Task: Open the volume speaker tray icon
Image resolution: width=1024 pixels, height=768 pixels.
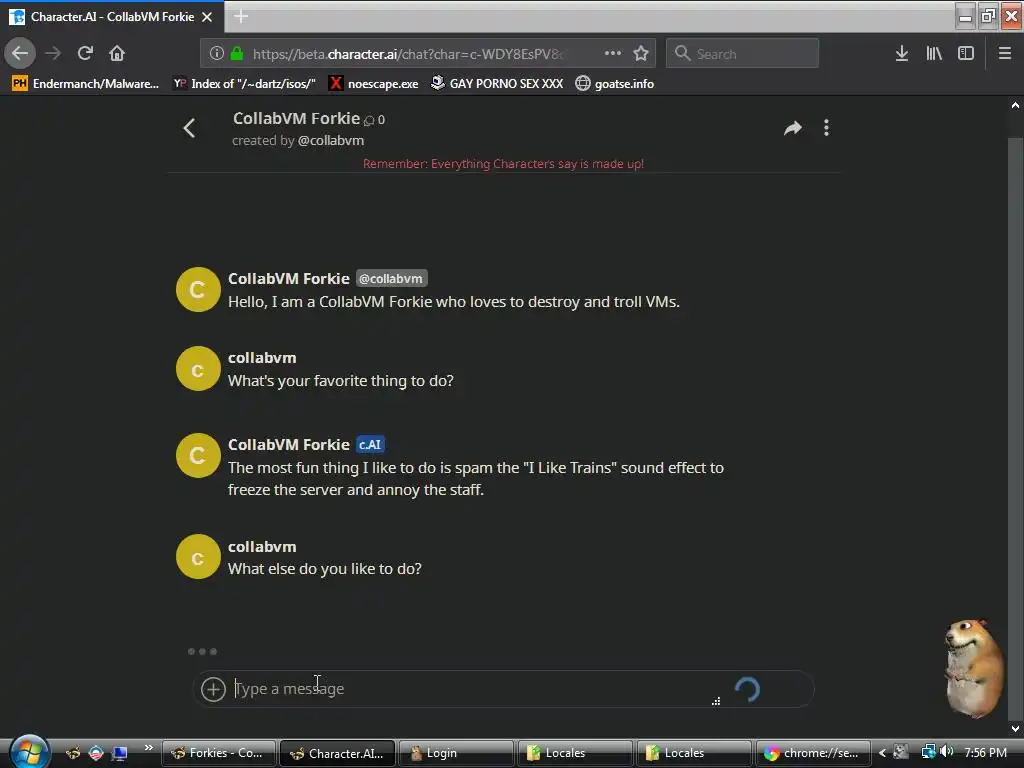Action: tap(947, 752)
